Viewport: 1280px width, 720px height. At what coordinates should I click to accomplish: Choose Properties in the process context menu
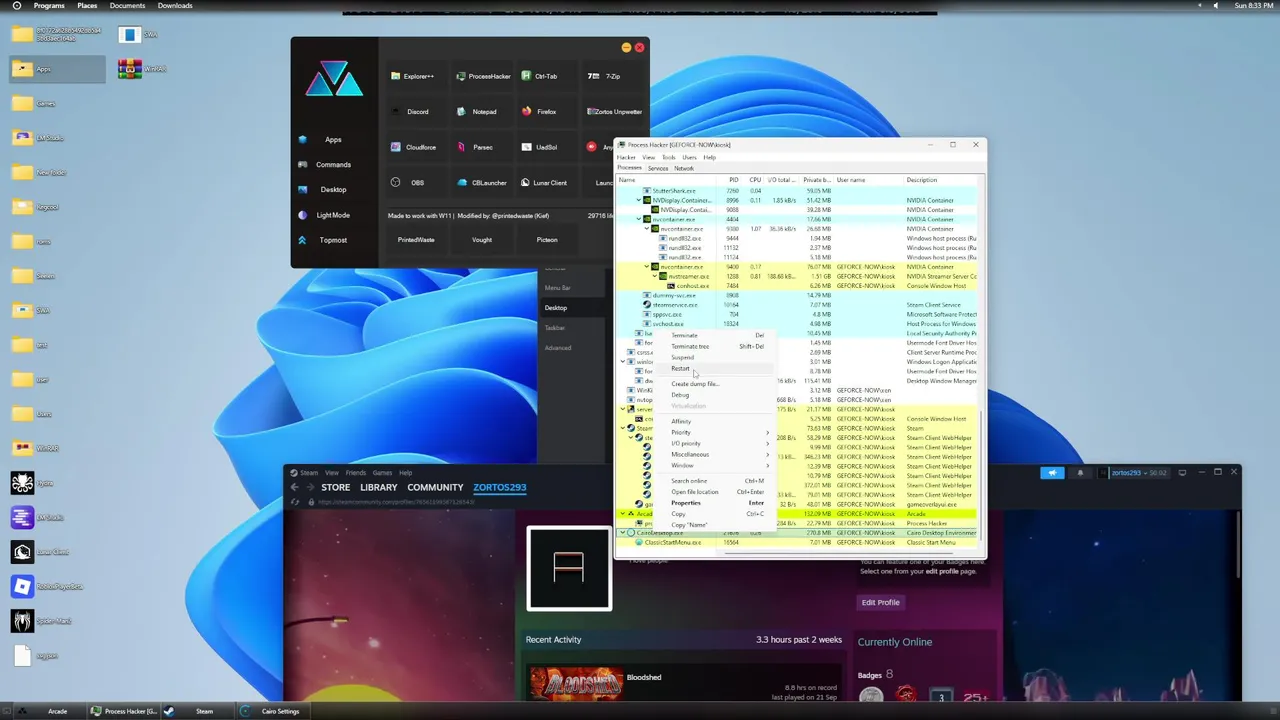coord(718,503)
